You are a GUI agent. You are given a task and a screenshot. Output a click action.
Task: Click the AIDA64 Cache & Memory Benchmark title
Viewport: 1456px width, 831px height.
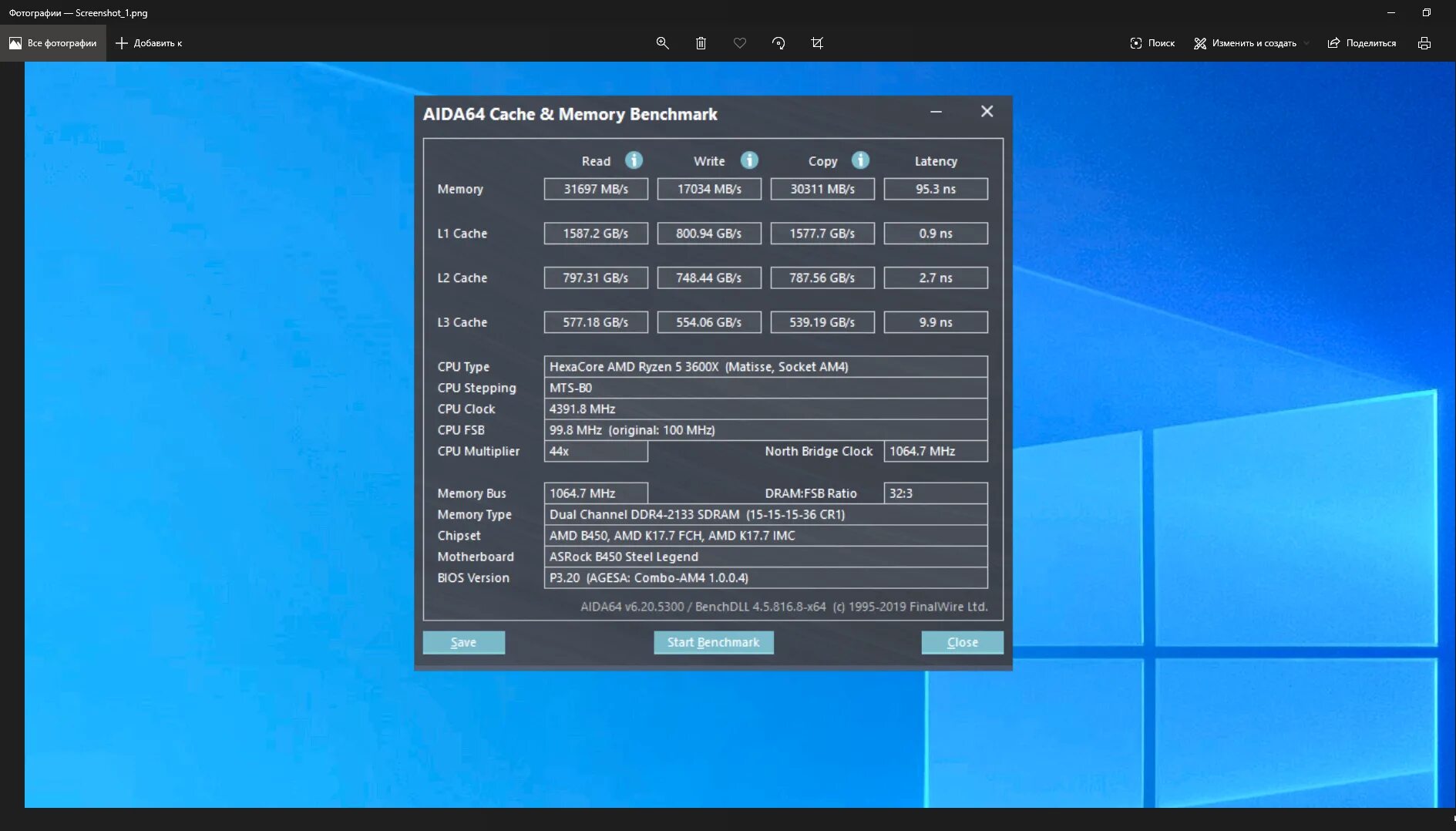(570, 114)
